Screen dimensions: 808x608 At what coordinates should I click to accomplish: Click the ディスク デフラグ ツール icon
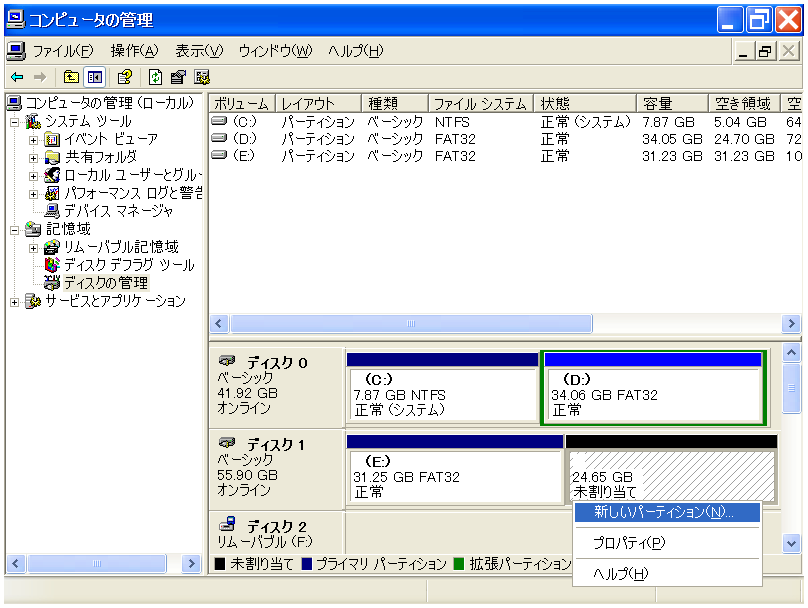point(52,265)
